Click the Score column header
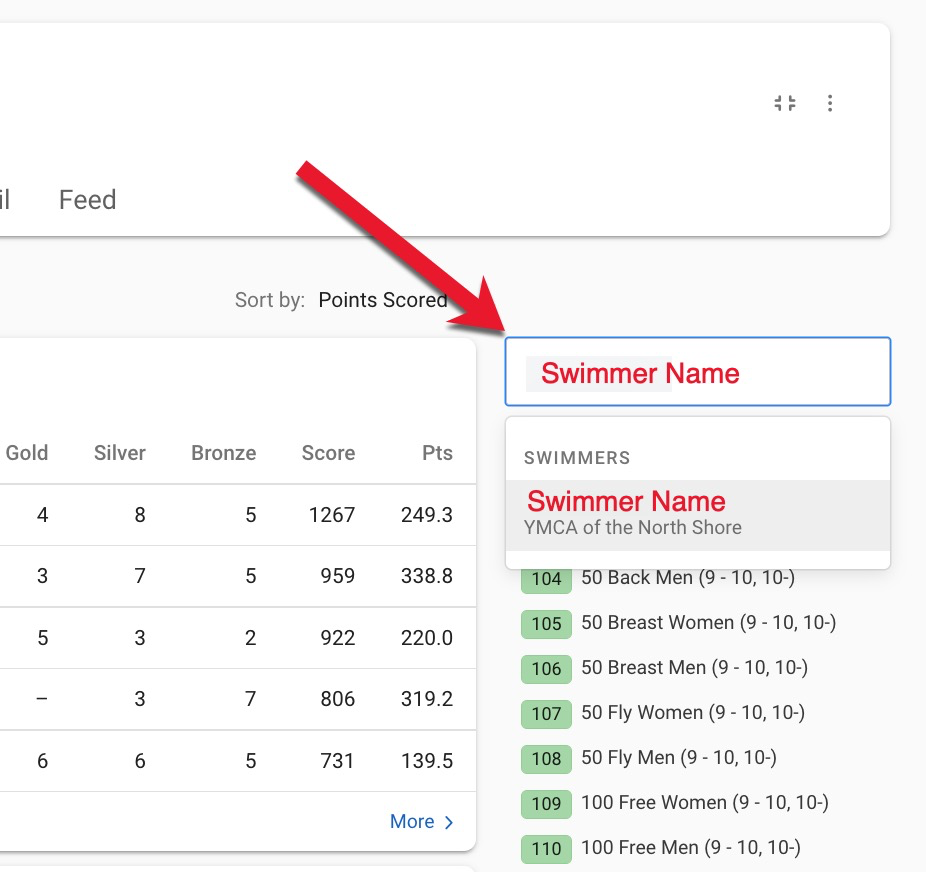Screen dimensions: 926x872 (328, 453)
